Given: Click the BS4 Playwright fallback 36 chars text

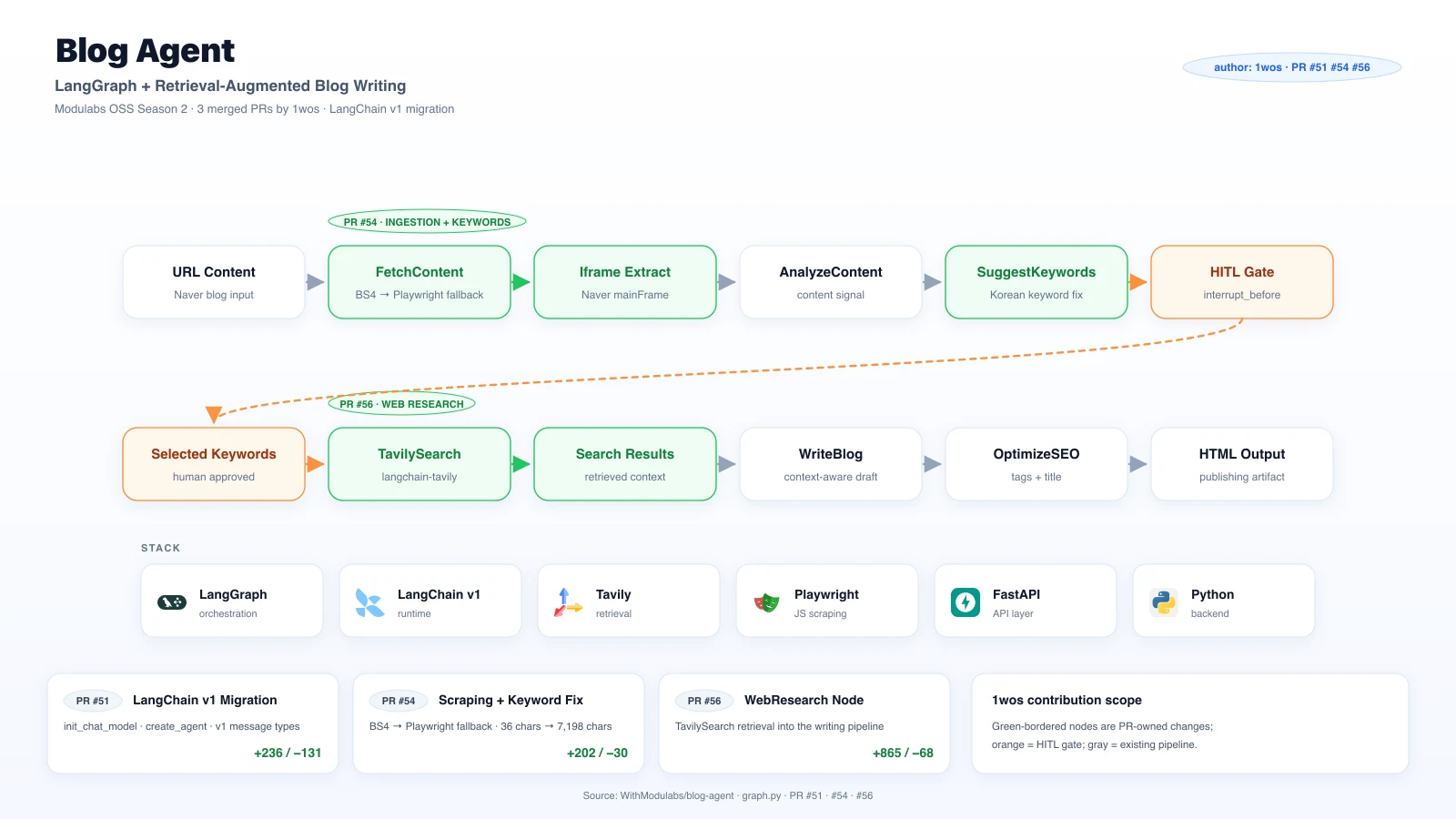Looking at the screenshot, I should [490, 726].
